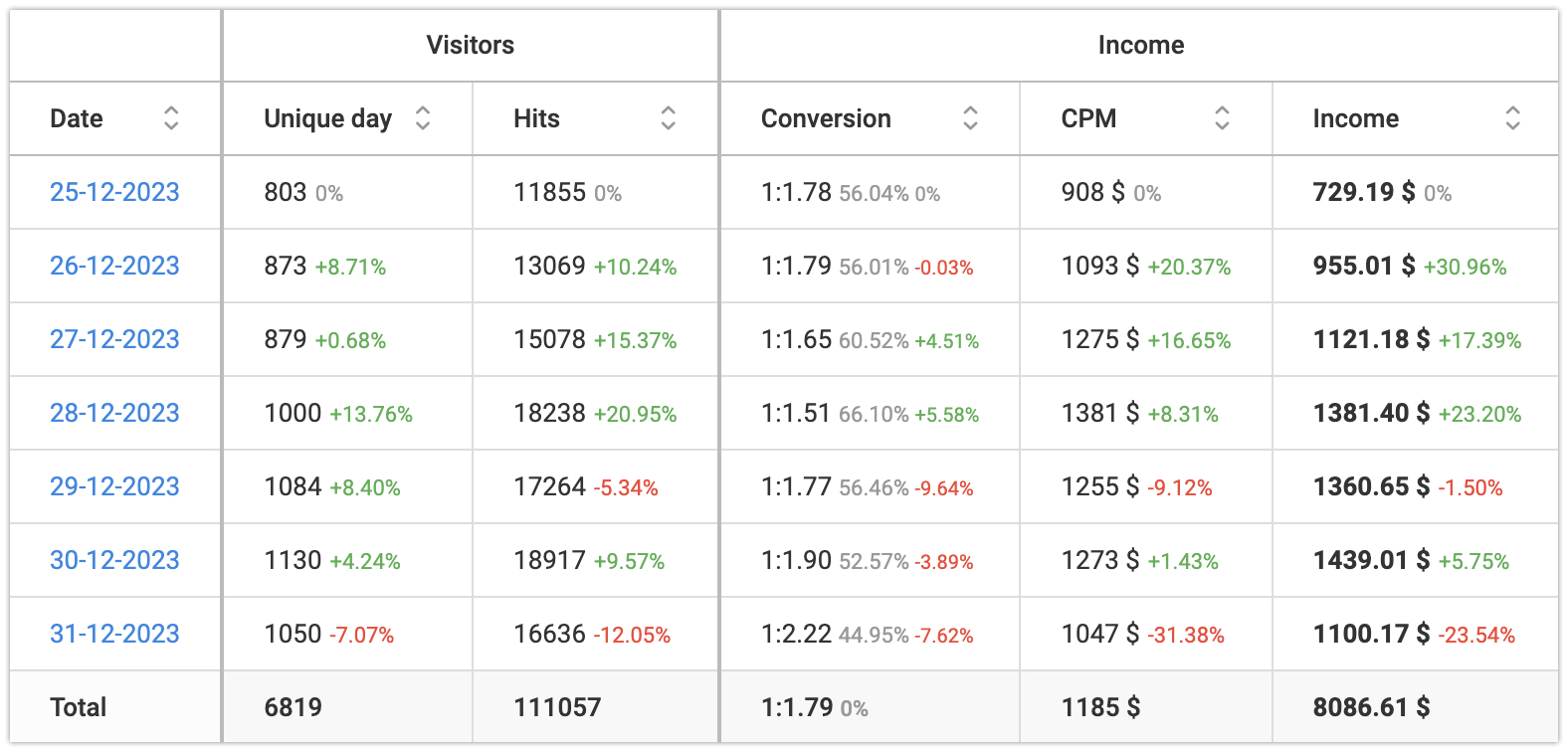Open the 25-12-2023 date link
This screenshot has height=752, width=1568.
pyautogui.click(x=114, y=192)
